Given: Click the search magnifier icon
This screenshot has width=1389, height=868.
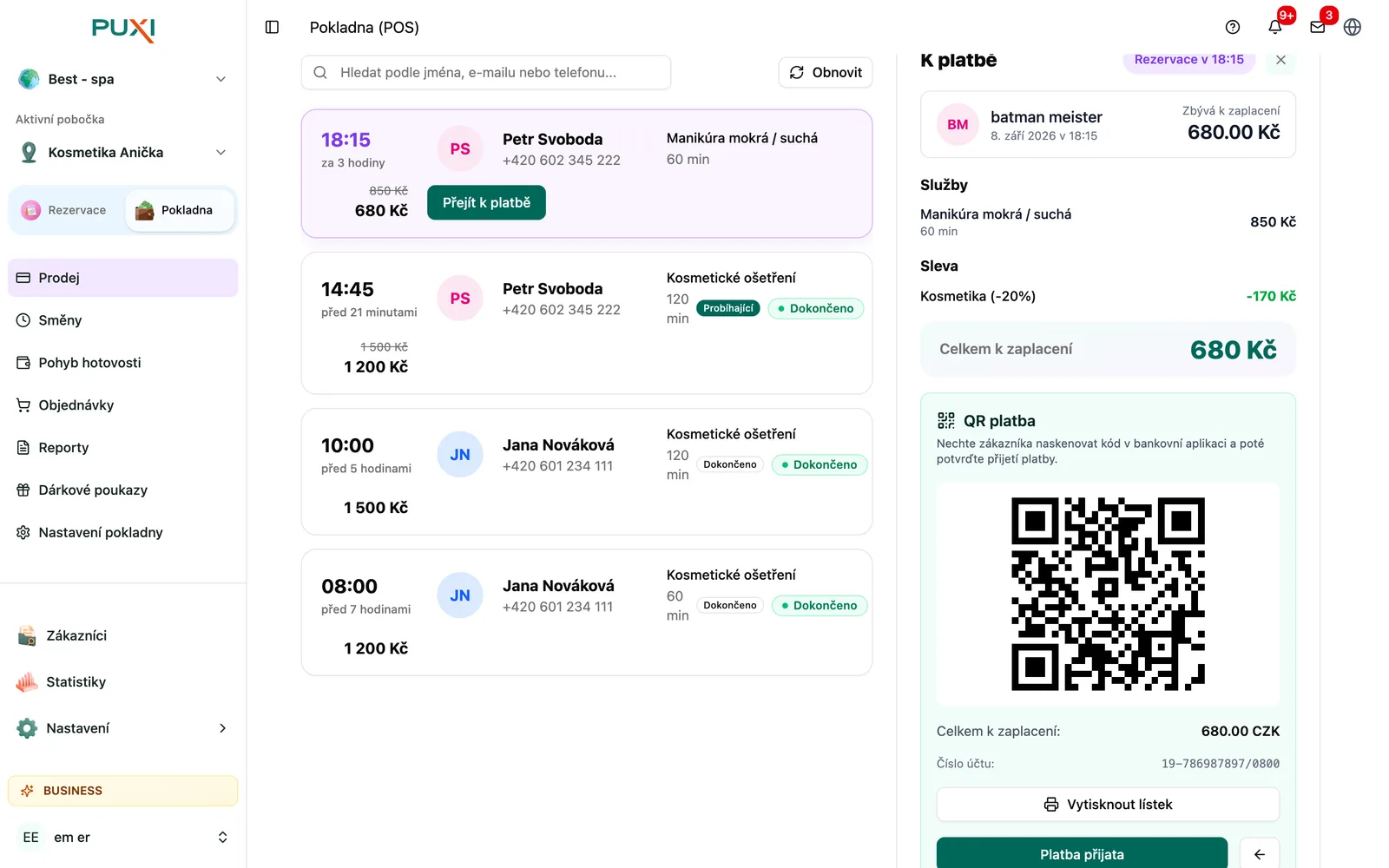Looking at the screenshot, I should tap(320, 73).
